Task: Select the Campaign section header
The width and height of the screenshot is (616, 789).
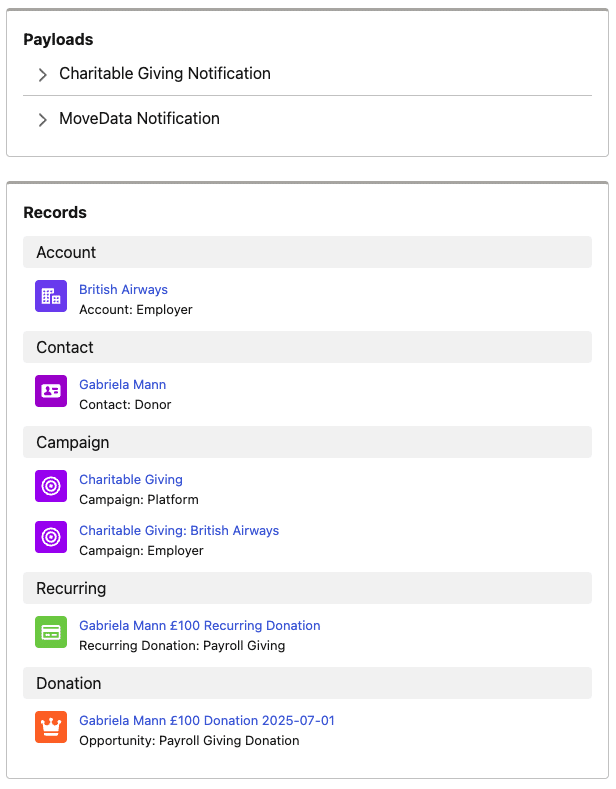Action: (x=307, y=442)
